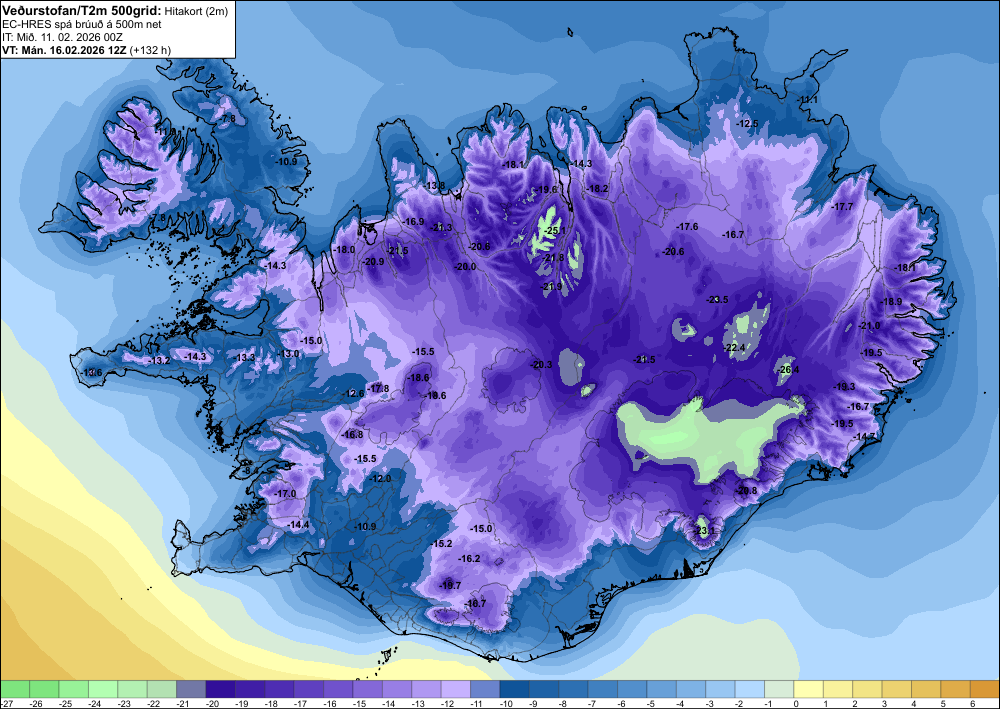Click the '-27' legend scale label

coord(6,704)
